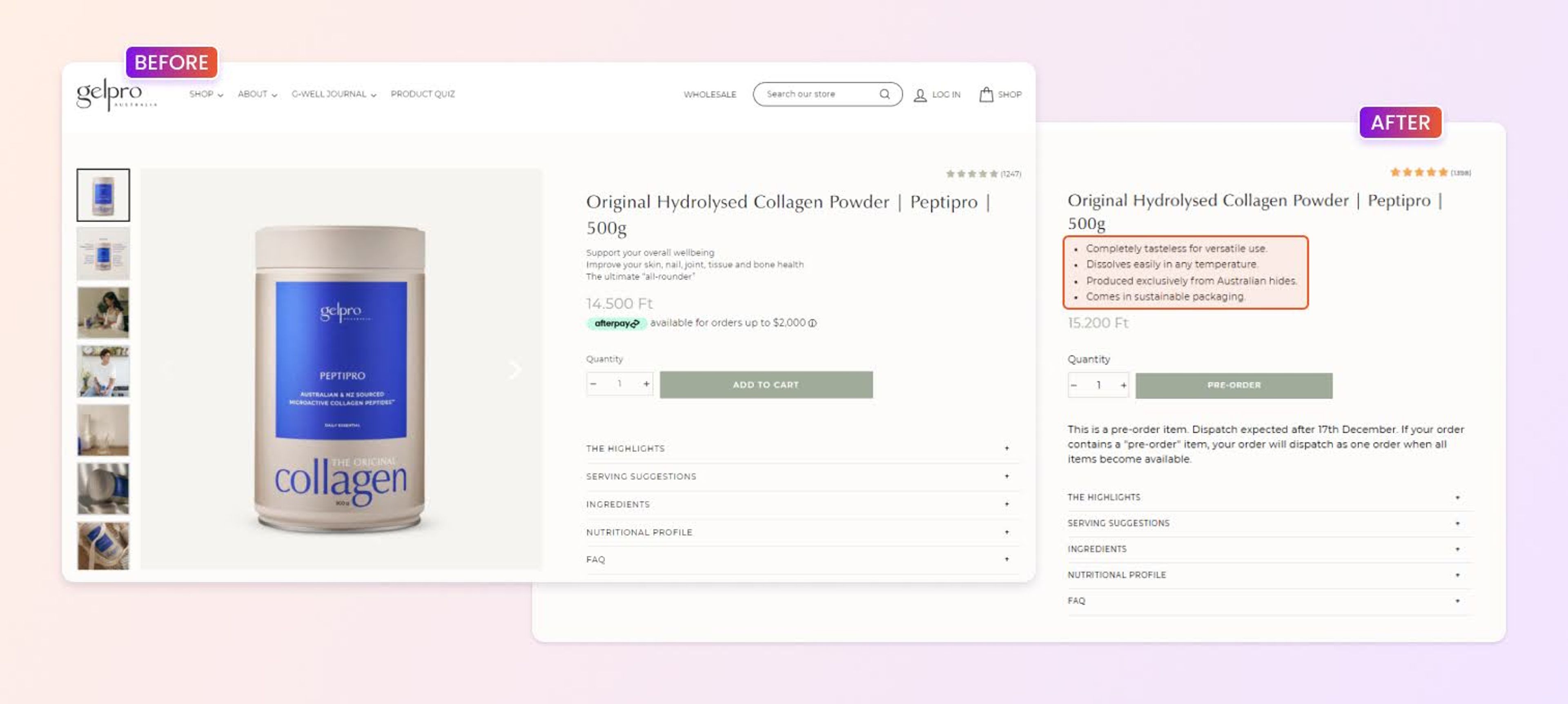
Task: Open the ABOUT dropdown menu
Action: (258, 94)
